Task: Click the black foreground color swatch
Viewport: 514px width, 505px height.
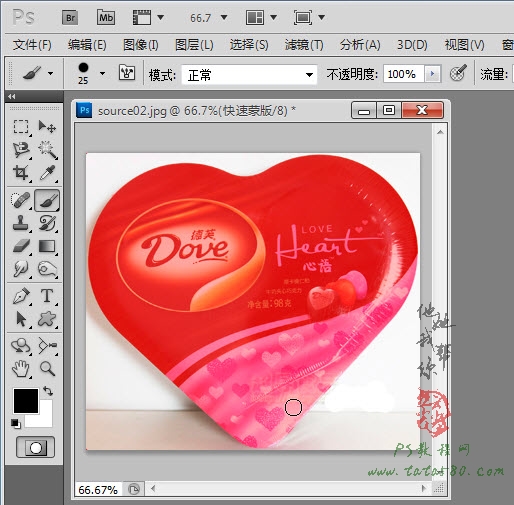Action: [25, 400]
